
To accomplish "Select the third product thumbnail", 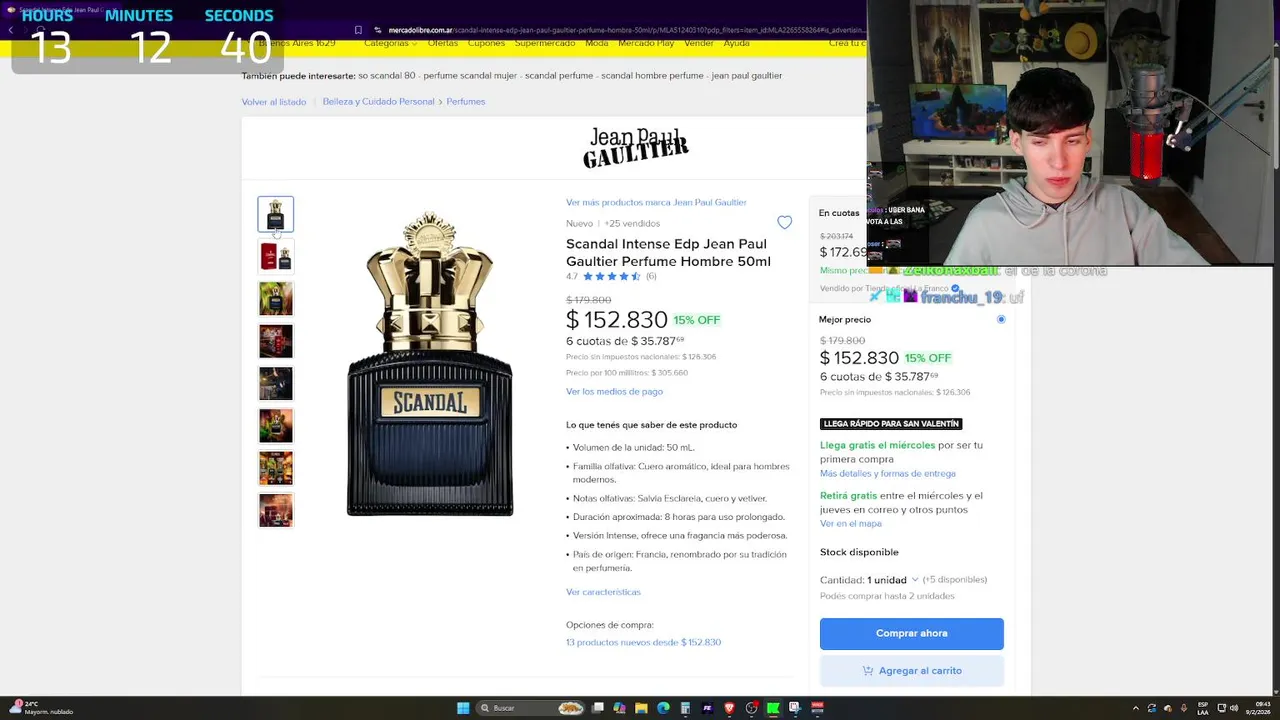I will (276, 299).
